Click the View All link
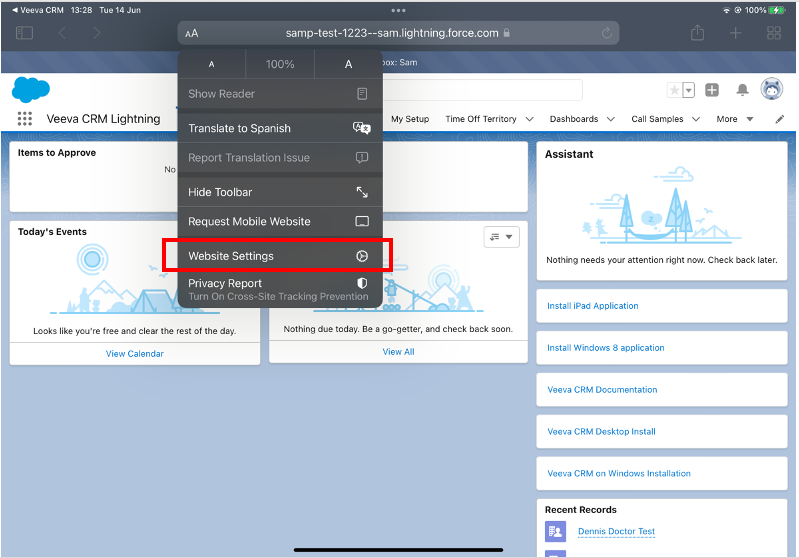This screenshot has height=558, width=799. click(x=398, y=352)
